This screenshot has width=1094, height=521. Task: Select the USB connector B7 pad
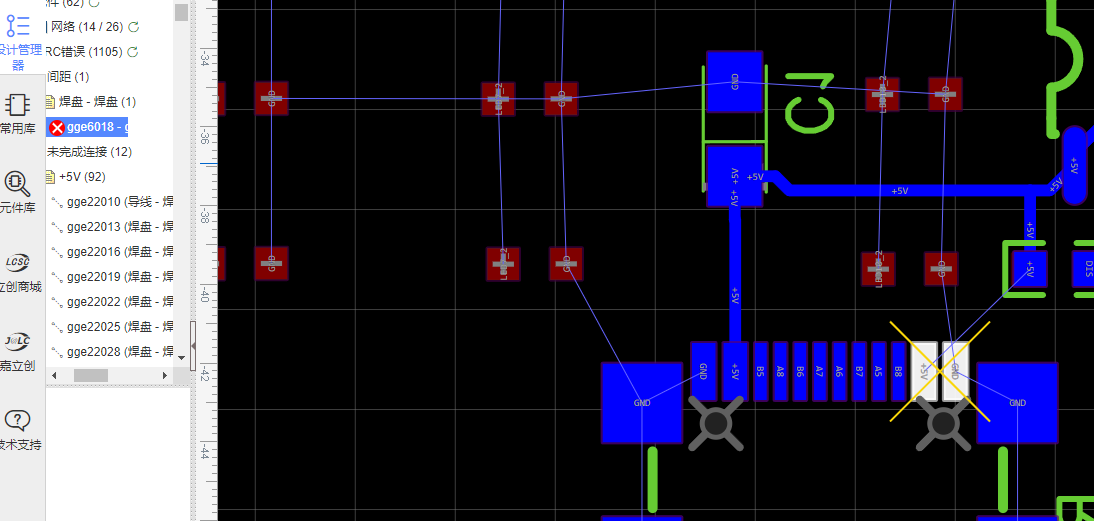[859, 371]
